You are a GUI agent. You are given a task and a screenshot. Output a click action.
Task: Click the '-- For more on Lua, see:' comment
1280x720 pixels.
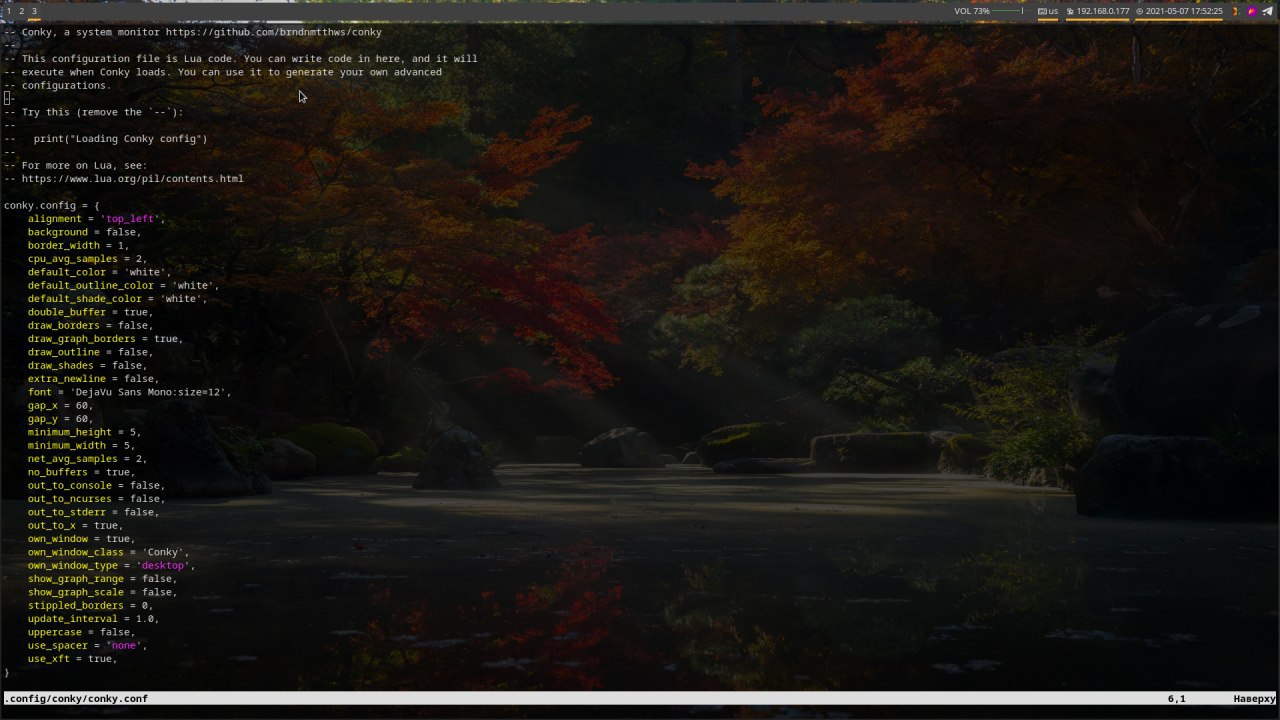click(x=75, y=165)
